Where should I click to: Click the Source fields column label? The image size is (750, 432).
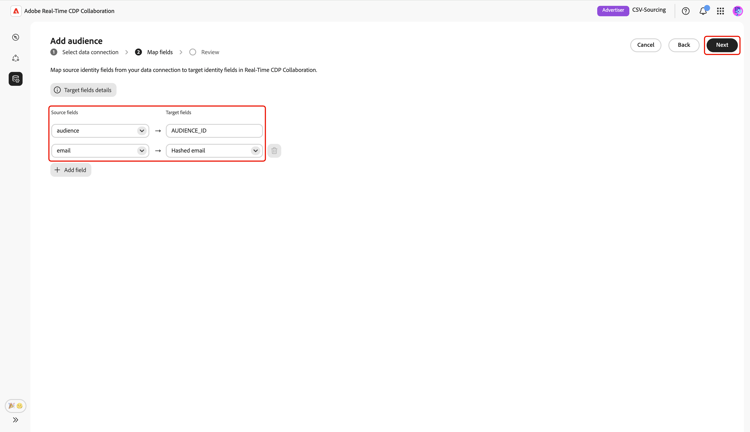[65, 112]
